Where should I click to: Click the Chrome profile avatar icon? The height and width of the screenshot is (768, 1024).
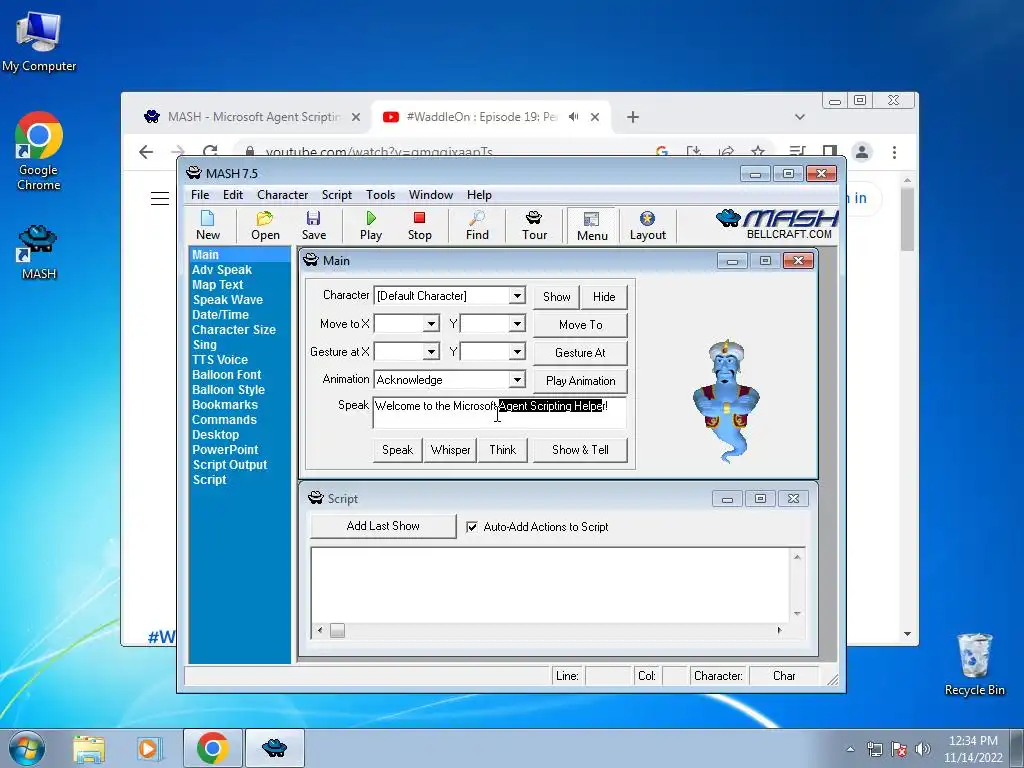point(862,152)
